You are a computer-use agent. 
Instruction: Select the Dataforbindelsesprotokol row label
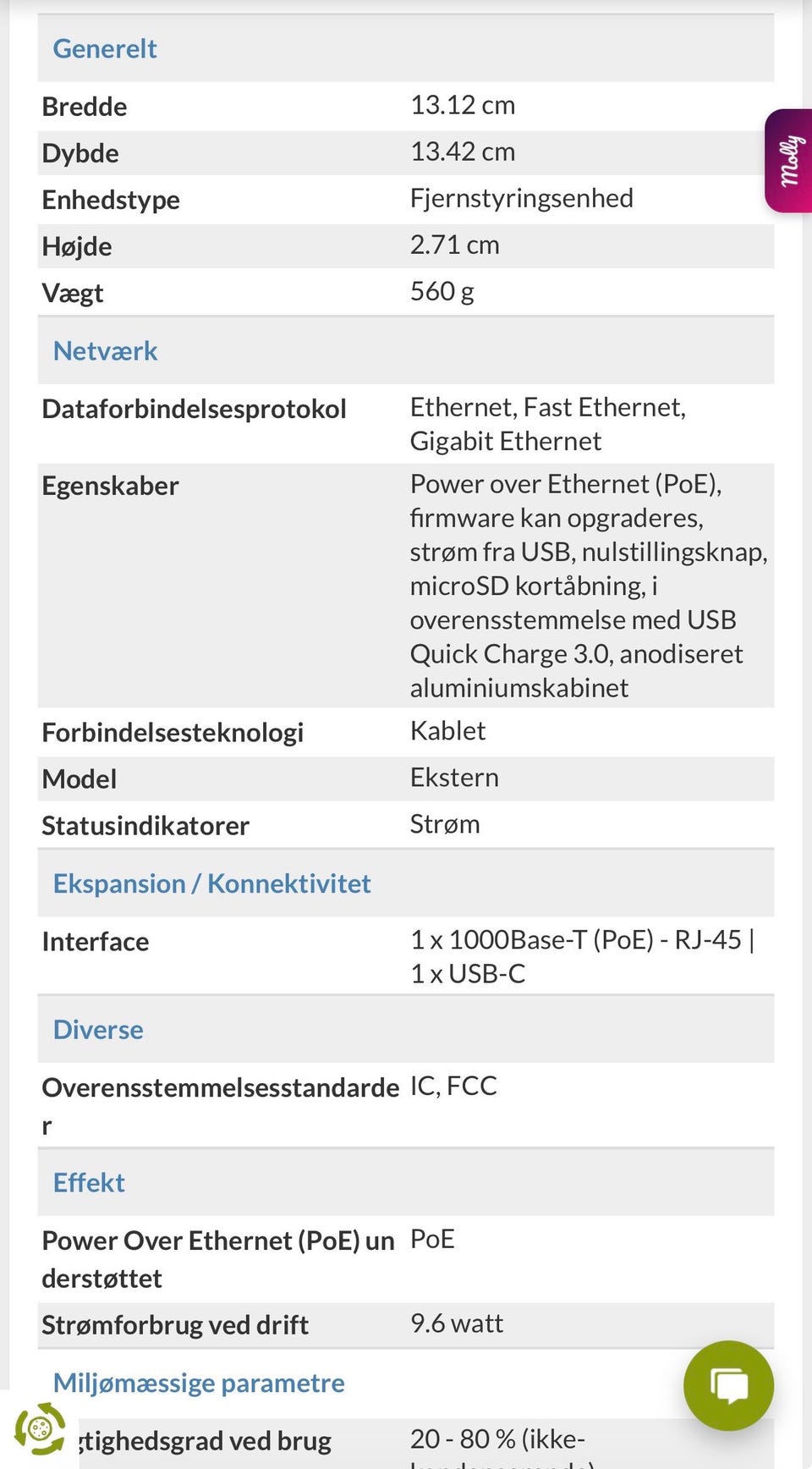click(195, 409)
